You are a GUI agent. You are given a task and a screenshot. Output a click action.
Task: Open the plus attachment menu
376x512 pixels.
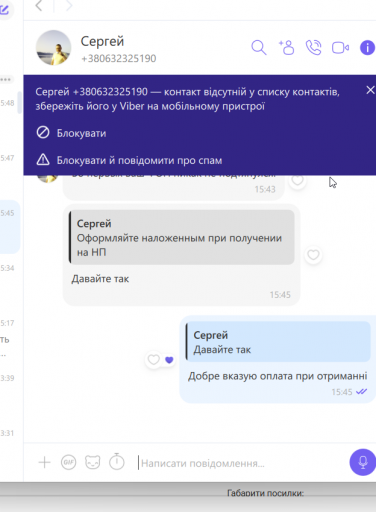tap(44, 462)
